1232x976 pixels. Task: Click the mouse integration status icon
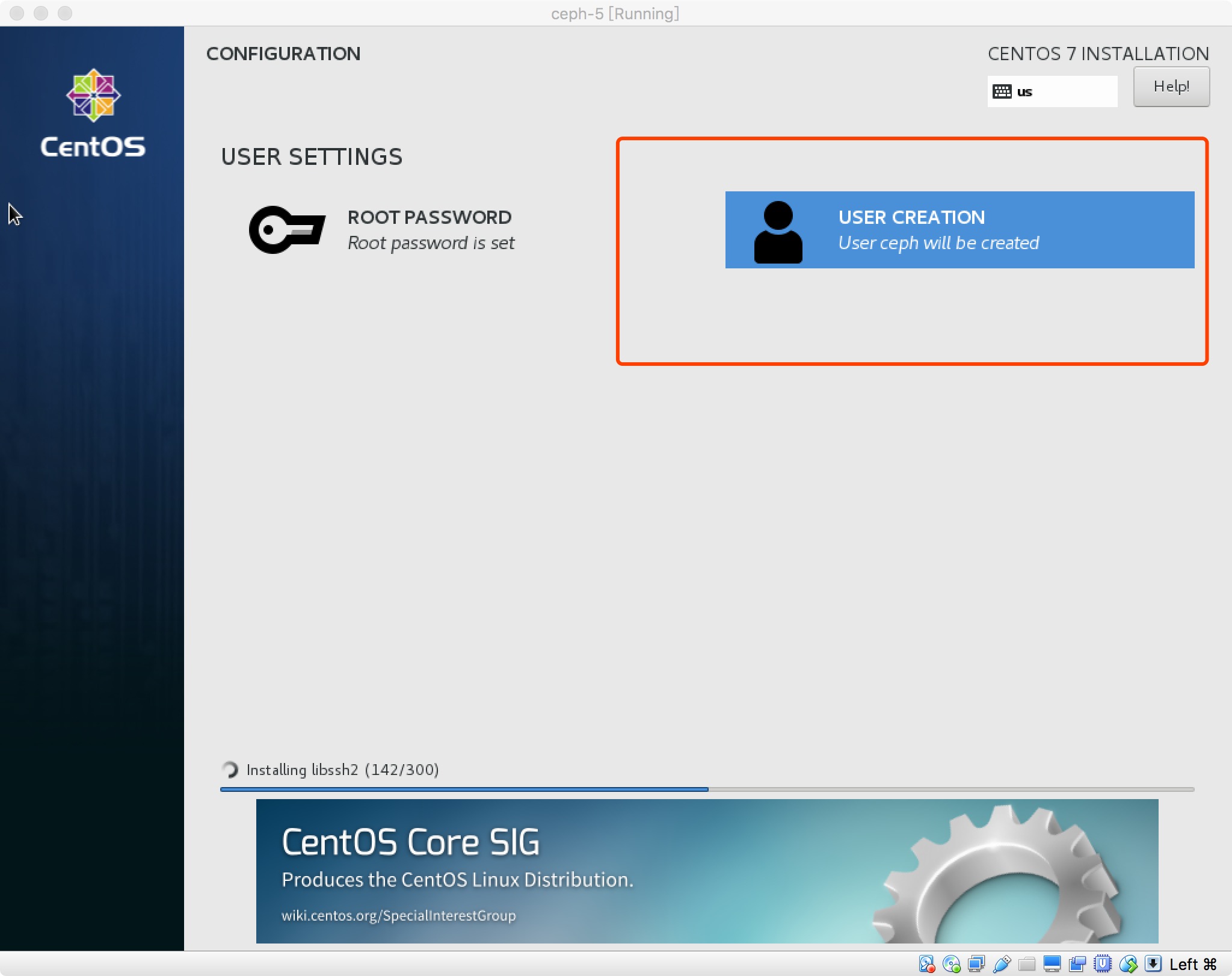(x=1128, y=964)
